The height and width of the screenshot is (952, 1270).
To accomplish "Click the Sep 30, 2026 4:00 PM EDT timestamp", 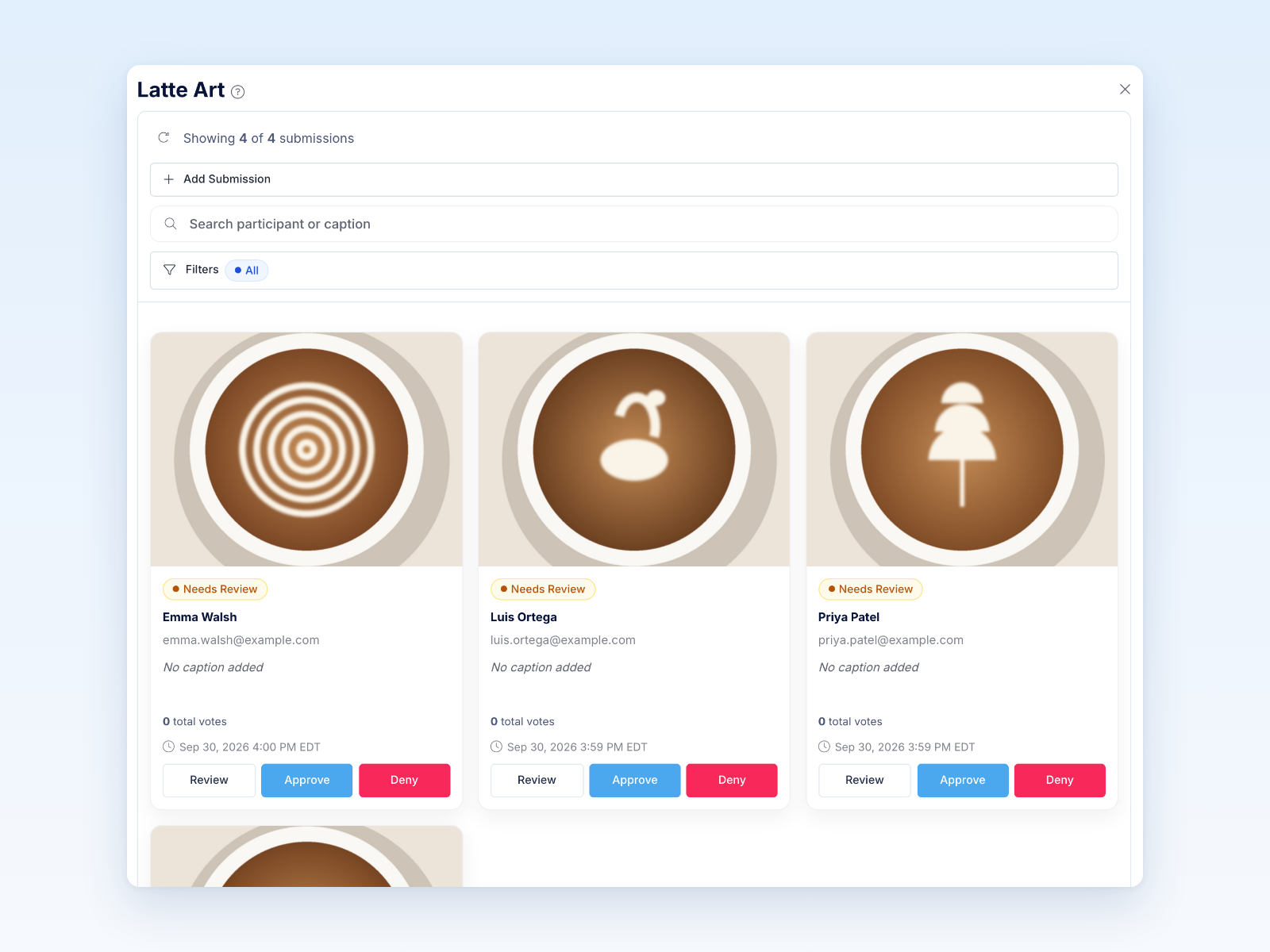I will click(250, 747).
